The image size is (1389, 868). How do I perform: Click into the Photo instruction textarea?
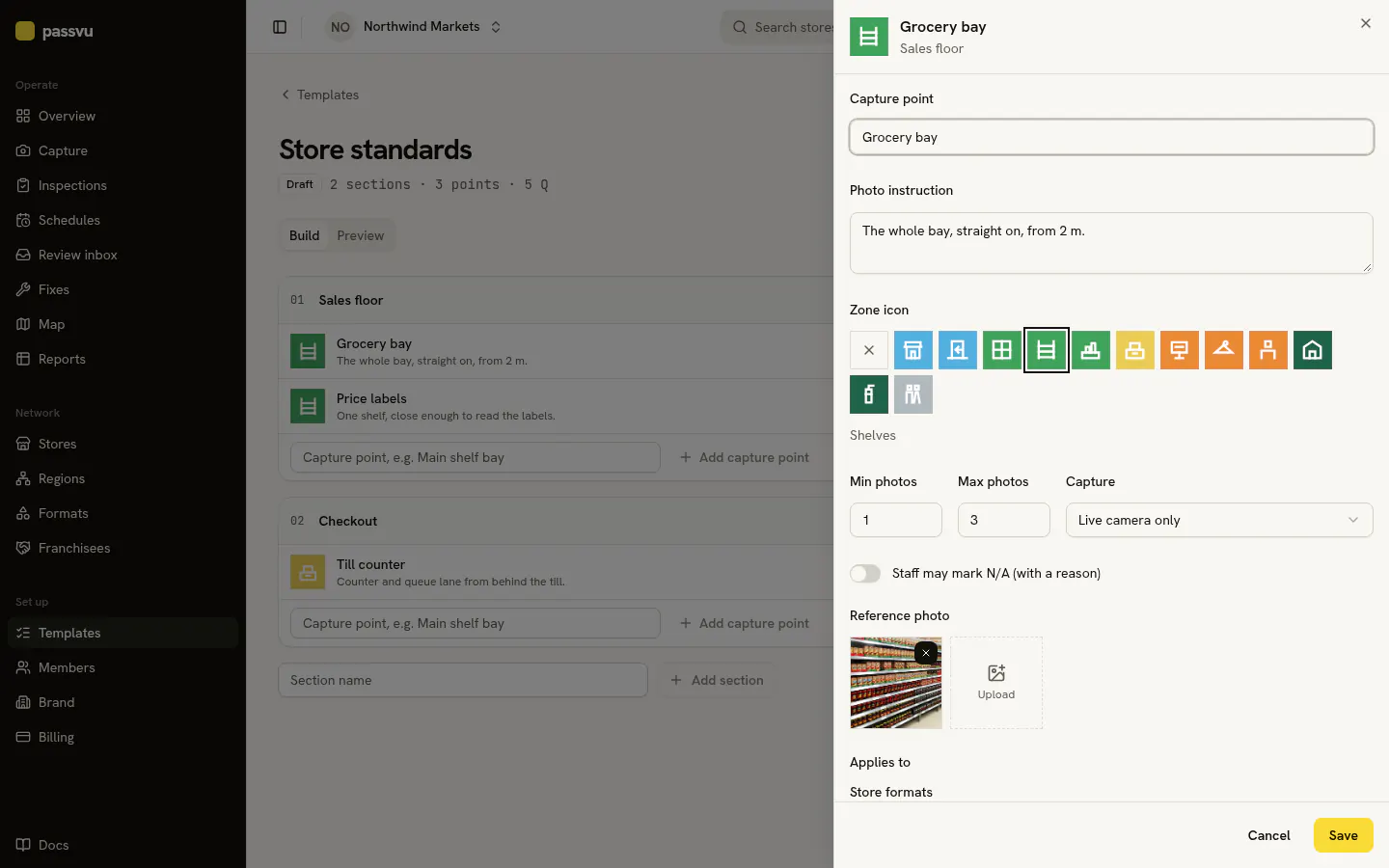[x=1111, y=243]
